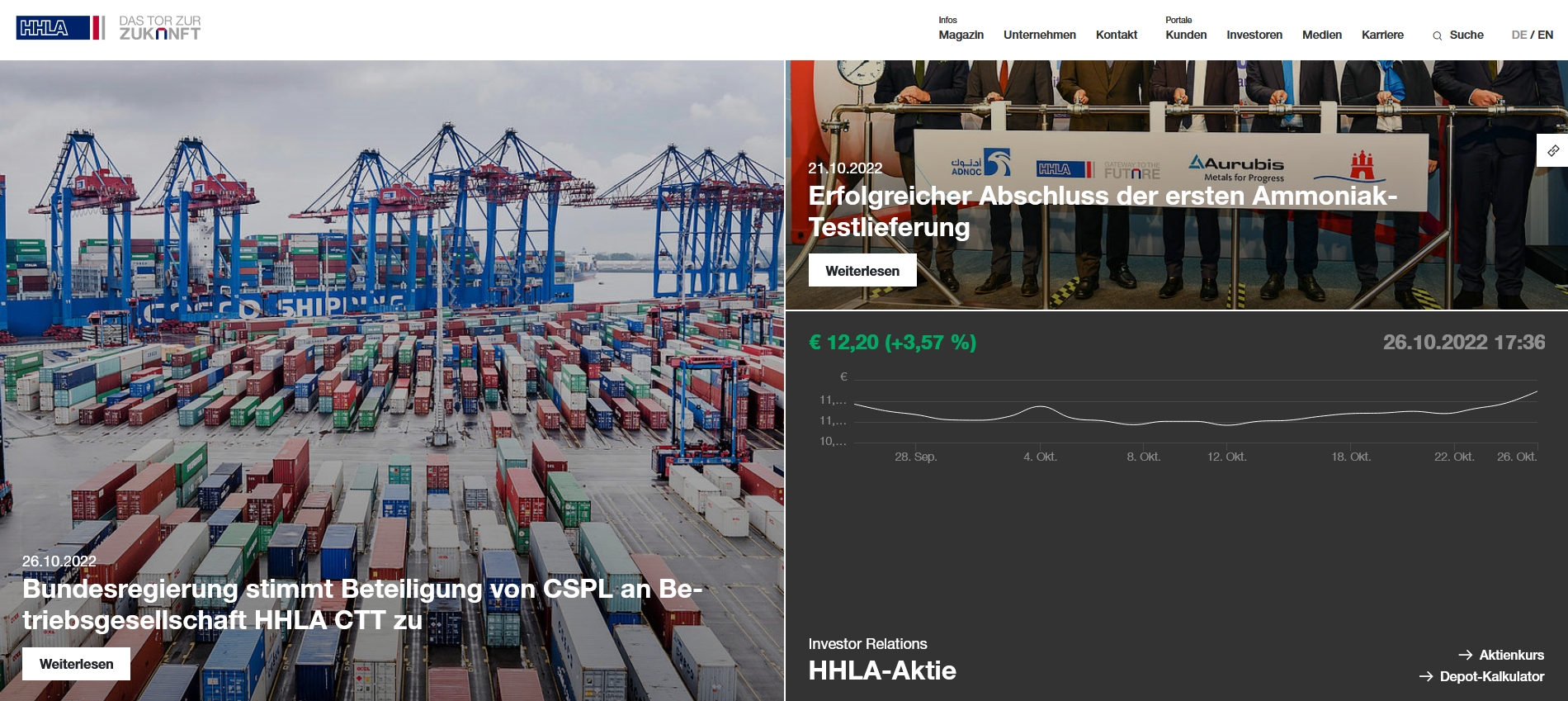Click the 26.10.2022 article date over containers
The image size is (1568, 701).
click(59, 561)
